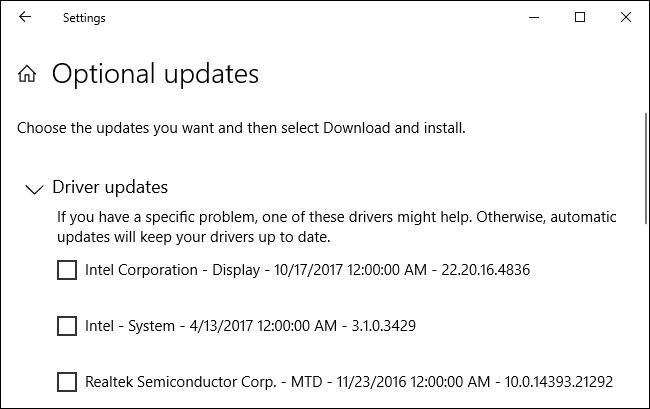
Task: Click the Intel Corporation Display 22.20.16.4836 label
Action: pyautogui.click(x=307, y=270)
